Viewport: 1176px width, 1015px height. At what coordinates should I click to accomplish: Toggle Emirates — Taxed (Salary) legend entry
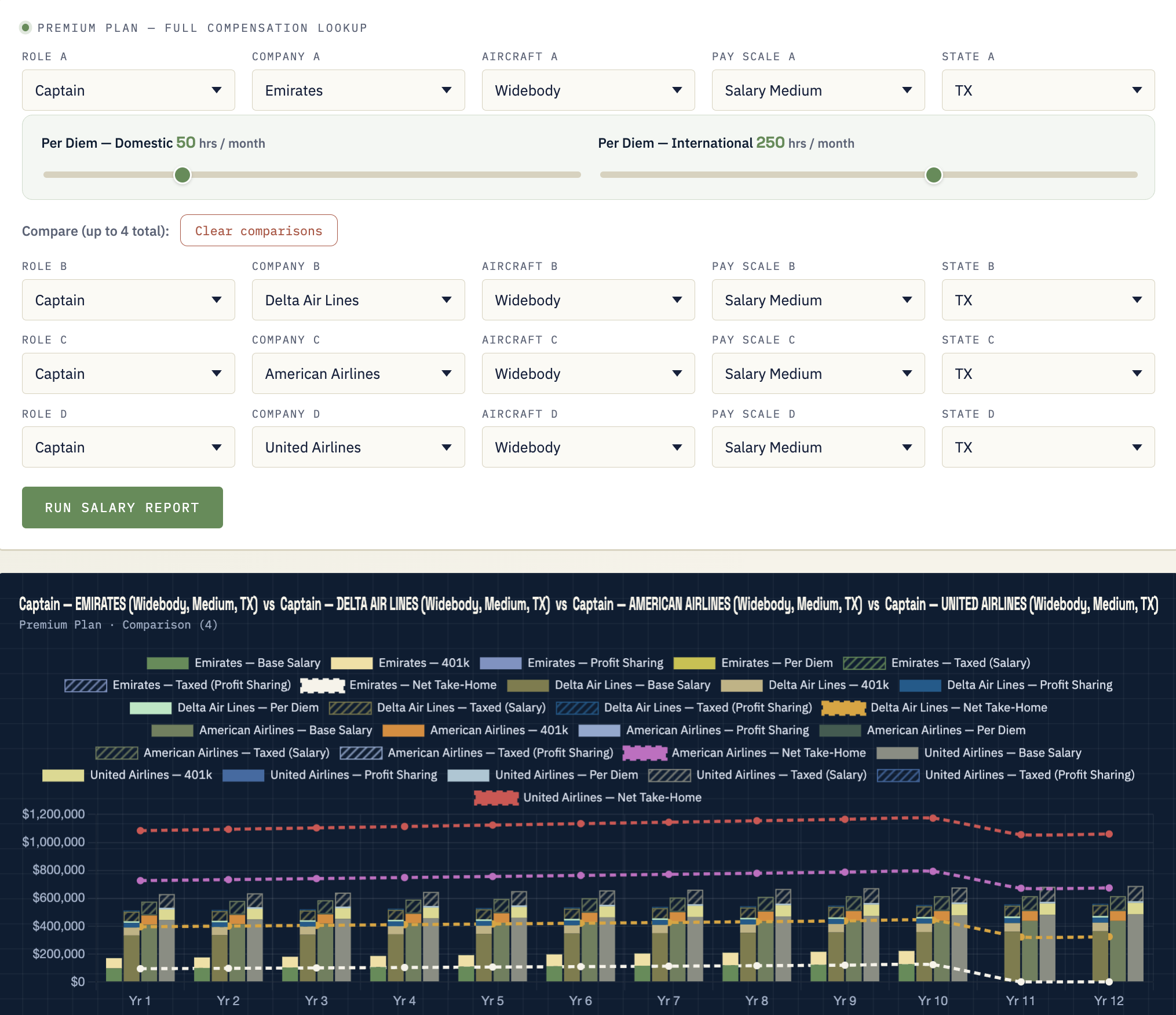(x=937, y=663)
